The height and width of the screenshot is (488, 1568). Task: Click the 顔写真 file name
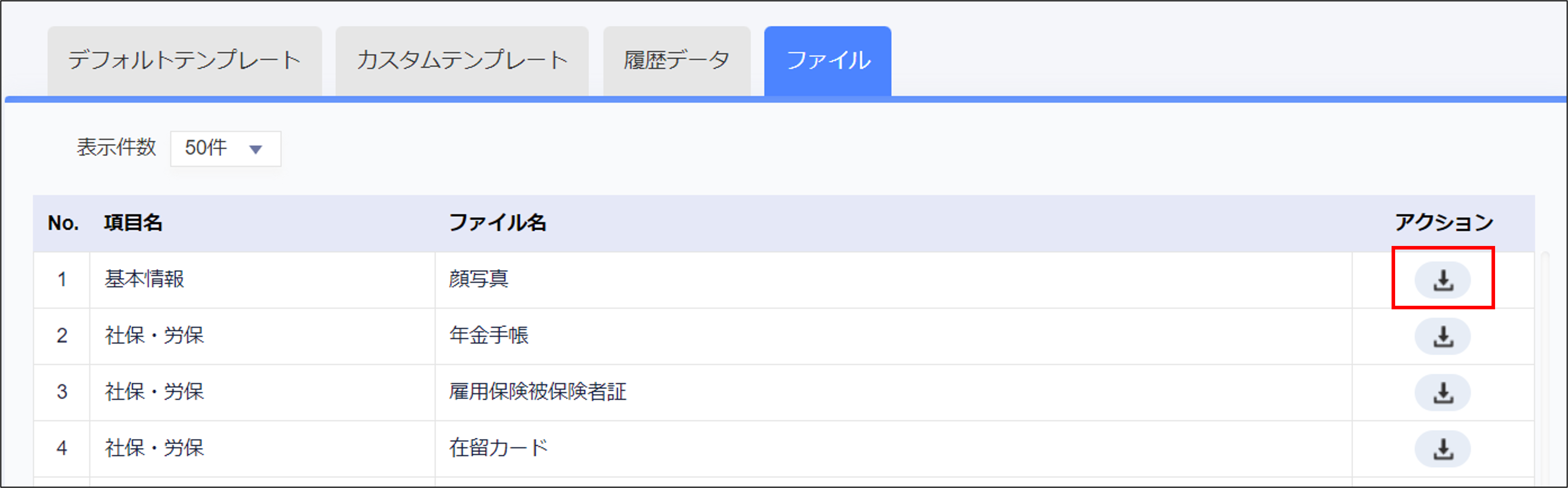(x=478, y=280)
